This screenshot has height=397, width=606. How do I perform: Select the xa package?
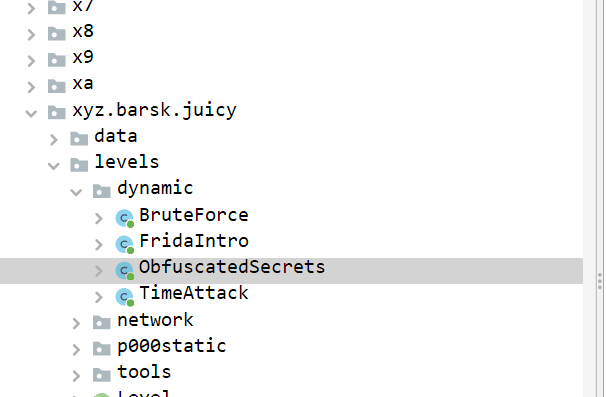pyautogui.click(x=83, y=84)
